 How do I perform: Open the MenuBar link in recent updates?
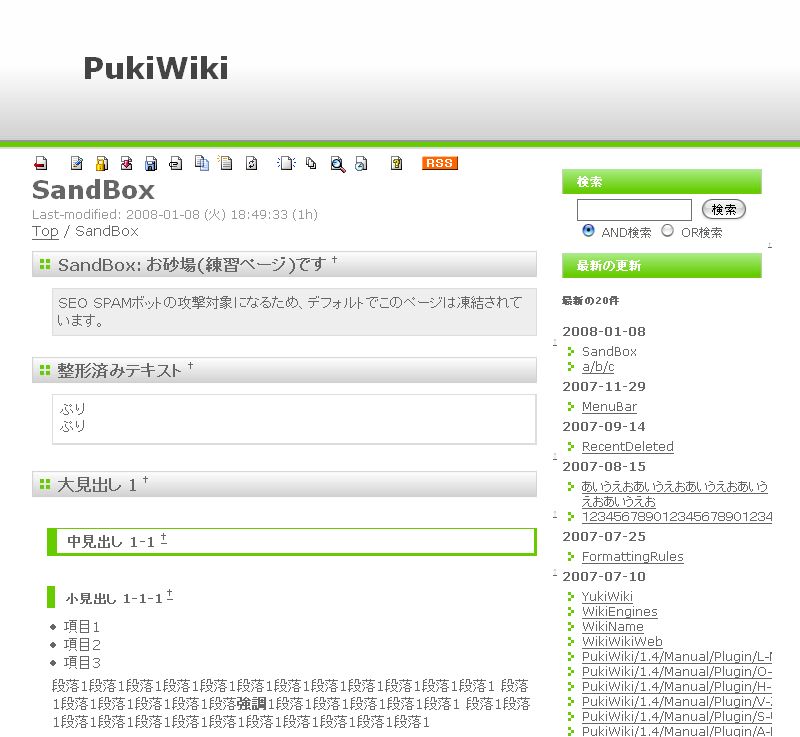click(609, 407)
